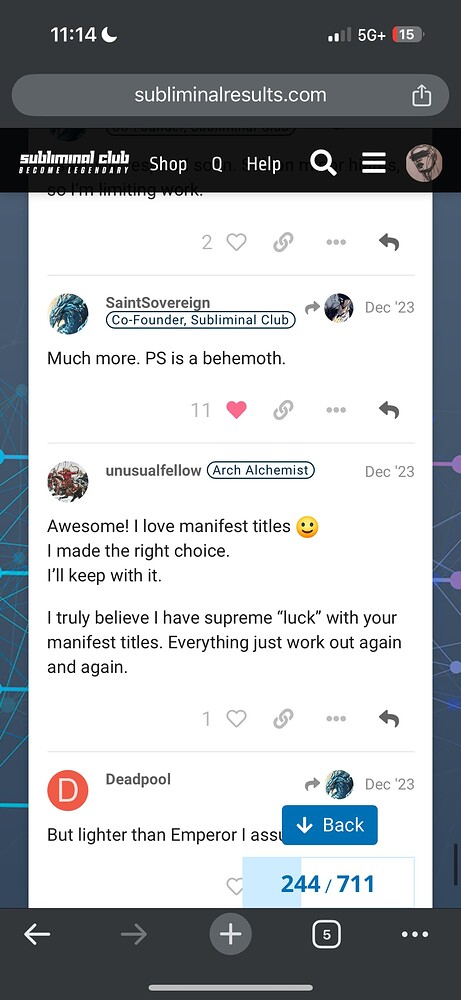Show more actions on SaintSovereign's post

336,410
